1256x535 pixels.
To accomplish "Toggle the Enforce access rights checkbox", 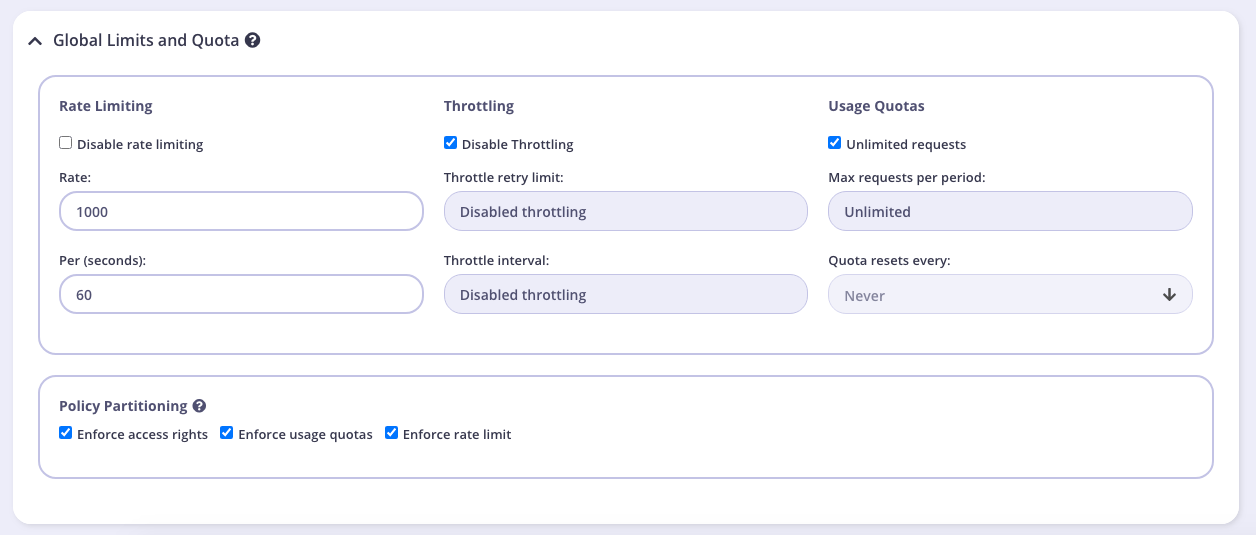I will point(66,433).
